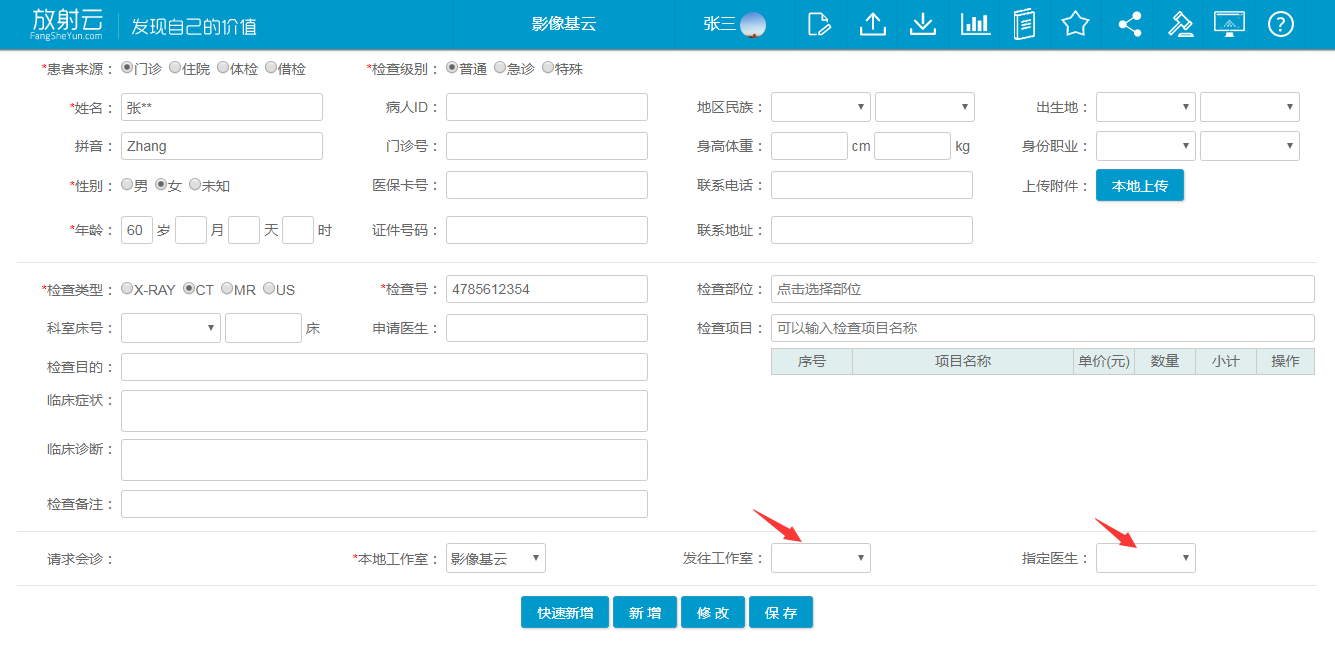
Task: Click the gavel hammer icon in header
Action: [1181, 24]
